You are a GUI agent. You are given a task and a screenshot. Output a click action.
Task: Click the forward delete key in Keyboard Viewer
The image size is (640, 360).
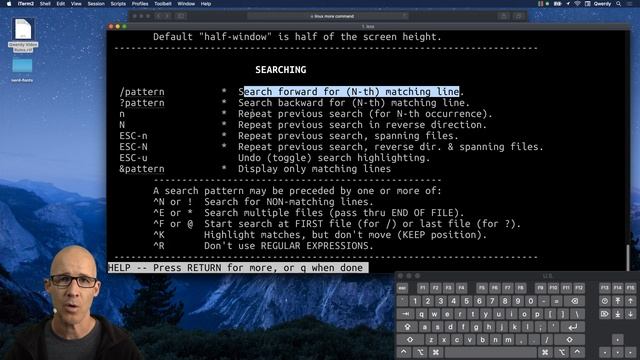click(x=605, y=314)
